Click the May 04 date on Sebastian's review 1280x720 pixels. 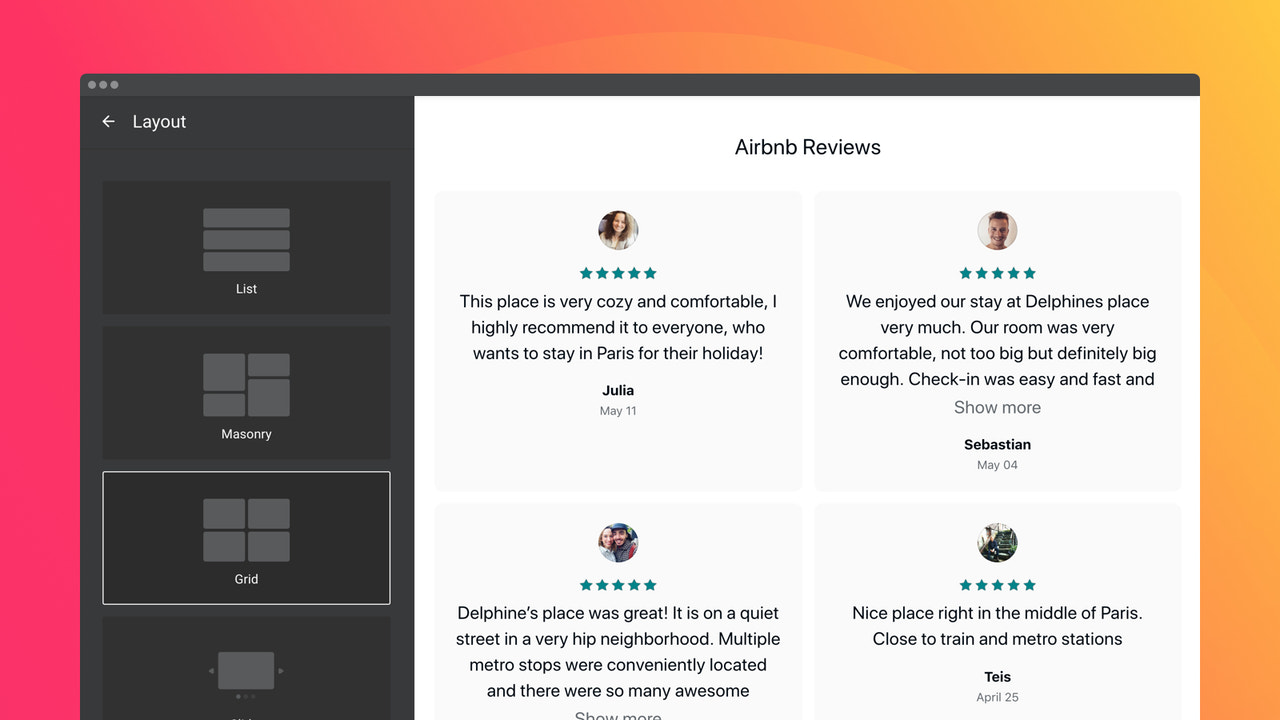coord(997,464)
